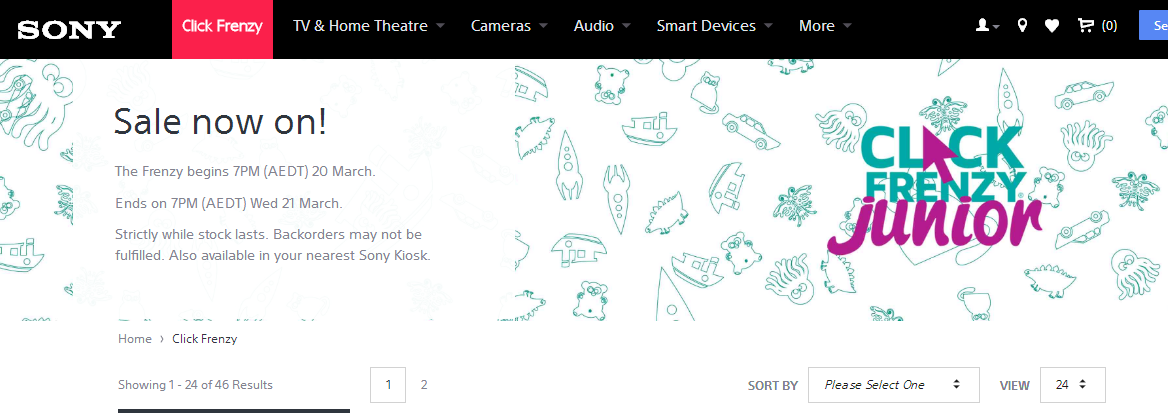Image resolution: width=1168 pixels, height=413 pixels.
Task: Open the store locator pin icon
Action: point(1022,26)
